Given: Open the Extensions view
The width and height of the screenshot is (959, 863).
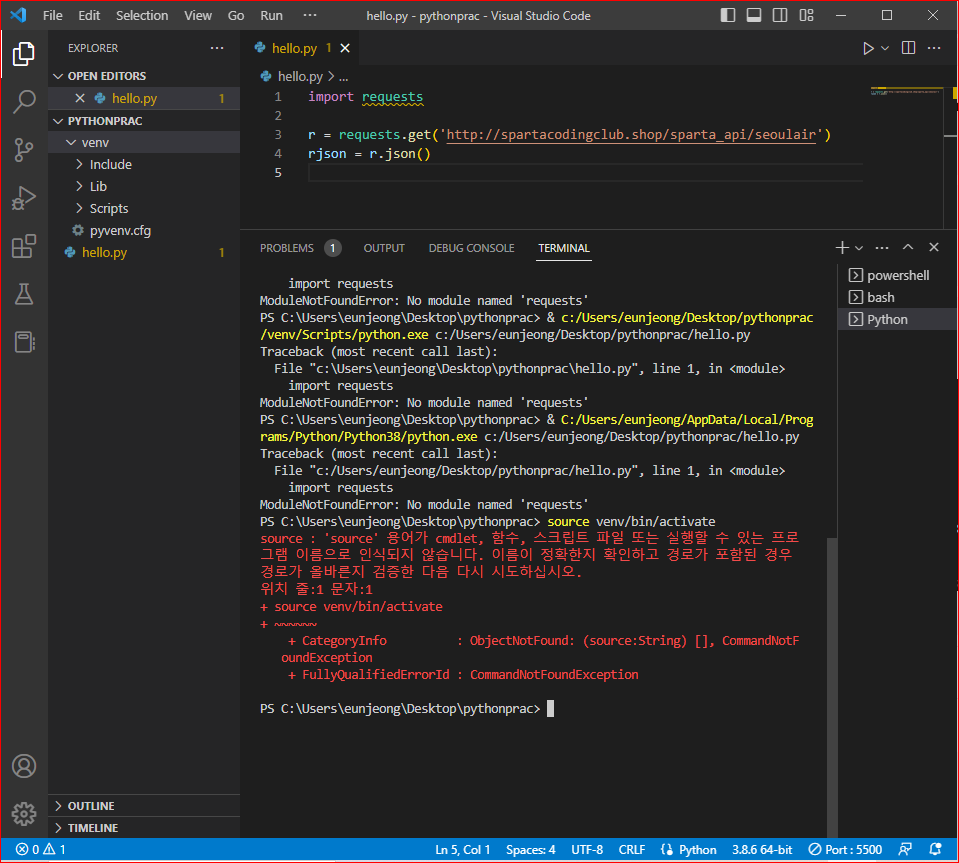Looking at the screenshot, I should point(23,246).
